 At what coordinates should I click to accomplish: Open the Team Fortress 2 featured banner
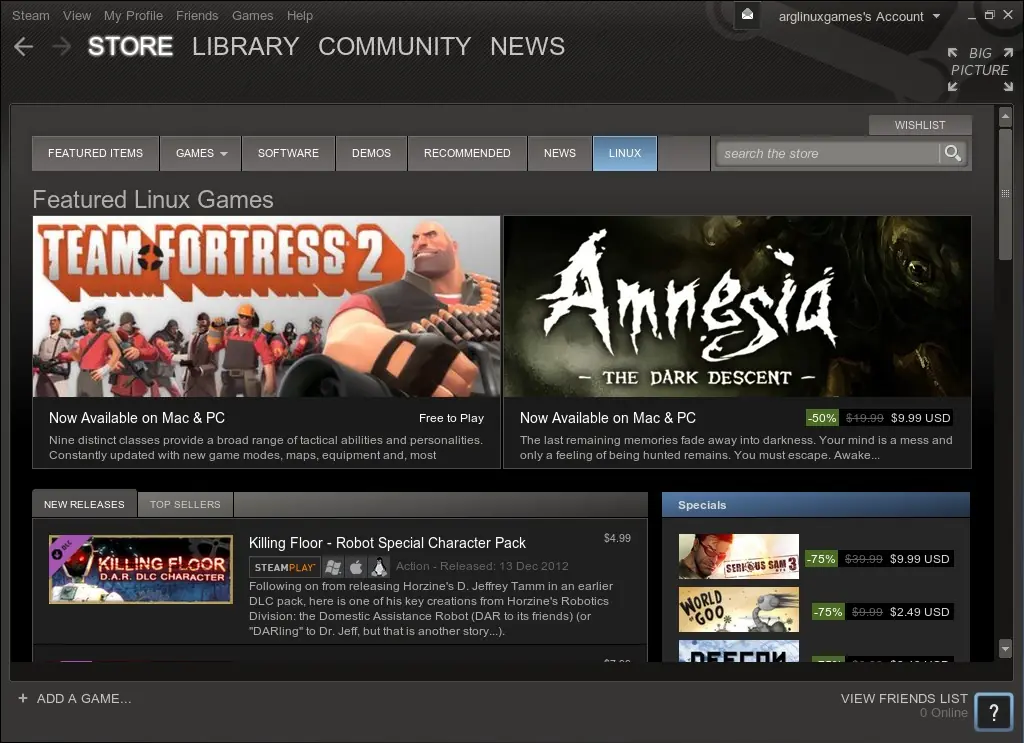(x=266, y=306)
